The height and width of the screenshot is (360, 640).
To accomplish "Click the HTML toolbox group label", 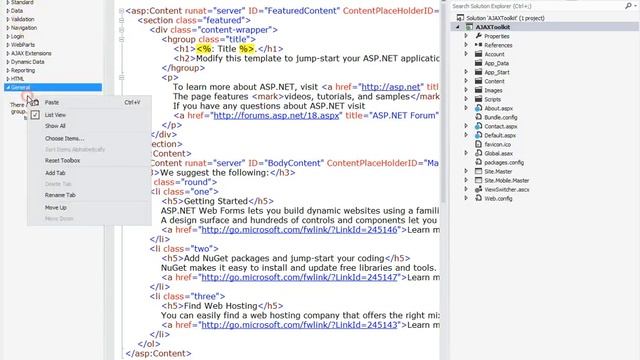I will pos(17,79).
